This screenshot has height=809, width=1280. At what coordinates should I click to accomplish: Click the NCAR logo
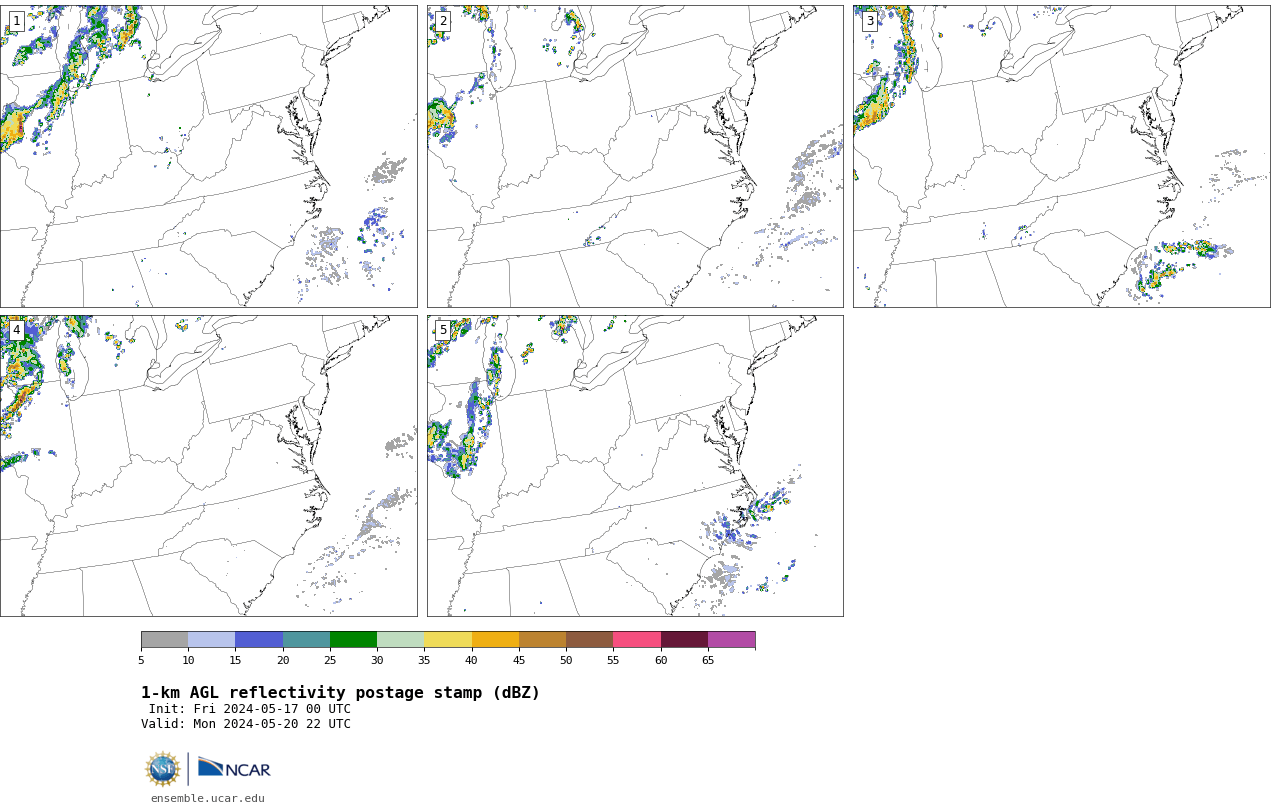(234, 768)
